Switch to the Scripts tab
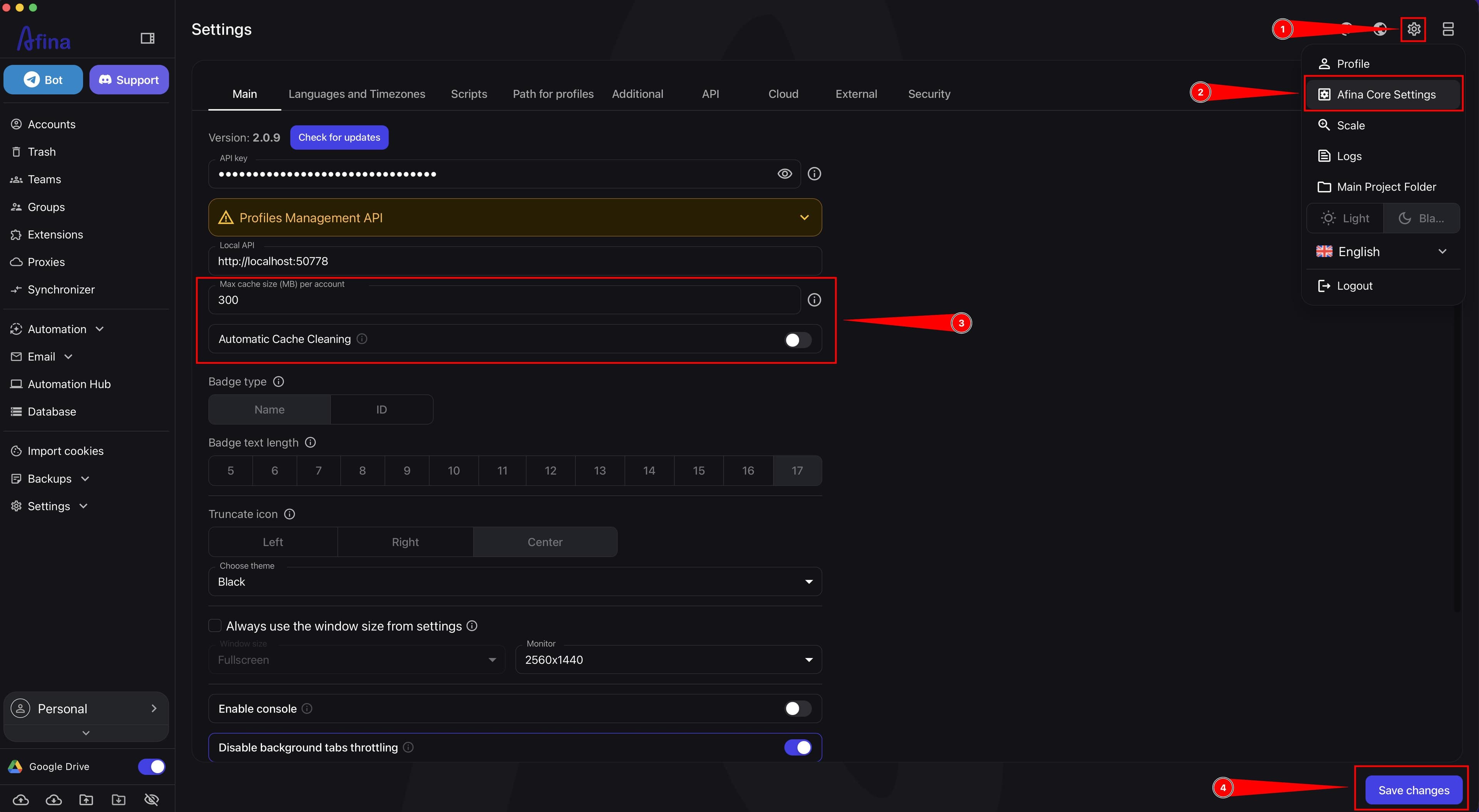This screenshot has width=1479, height=812. coord(468,94)
